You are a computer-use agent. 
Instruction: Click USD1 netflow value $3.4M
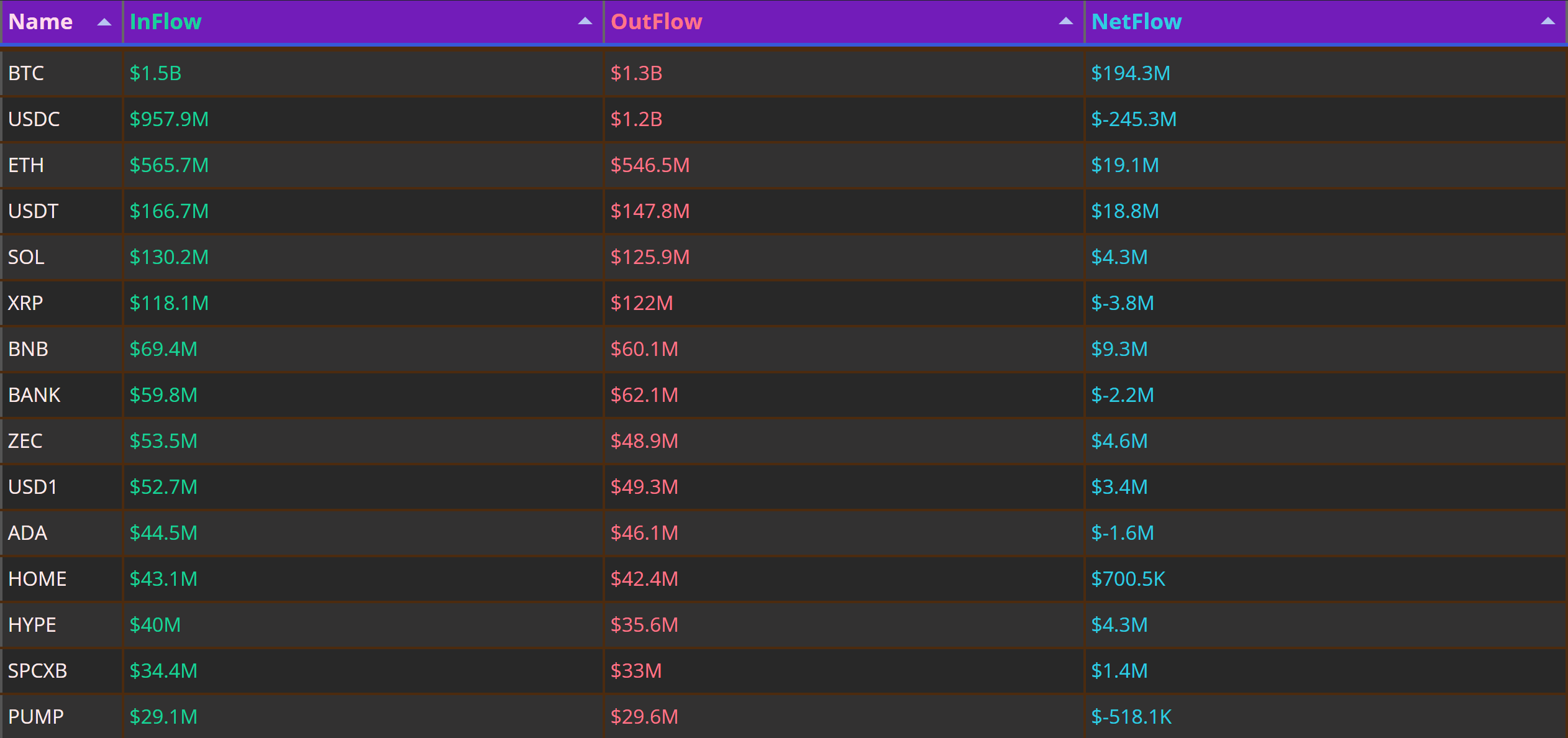tap(1119, 487)
